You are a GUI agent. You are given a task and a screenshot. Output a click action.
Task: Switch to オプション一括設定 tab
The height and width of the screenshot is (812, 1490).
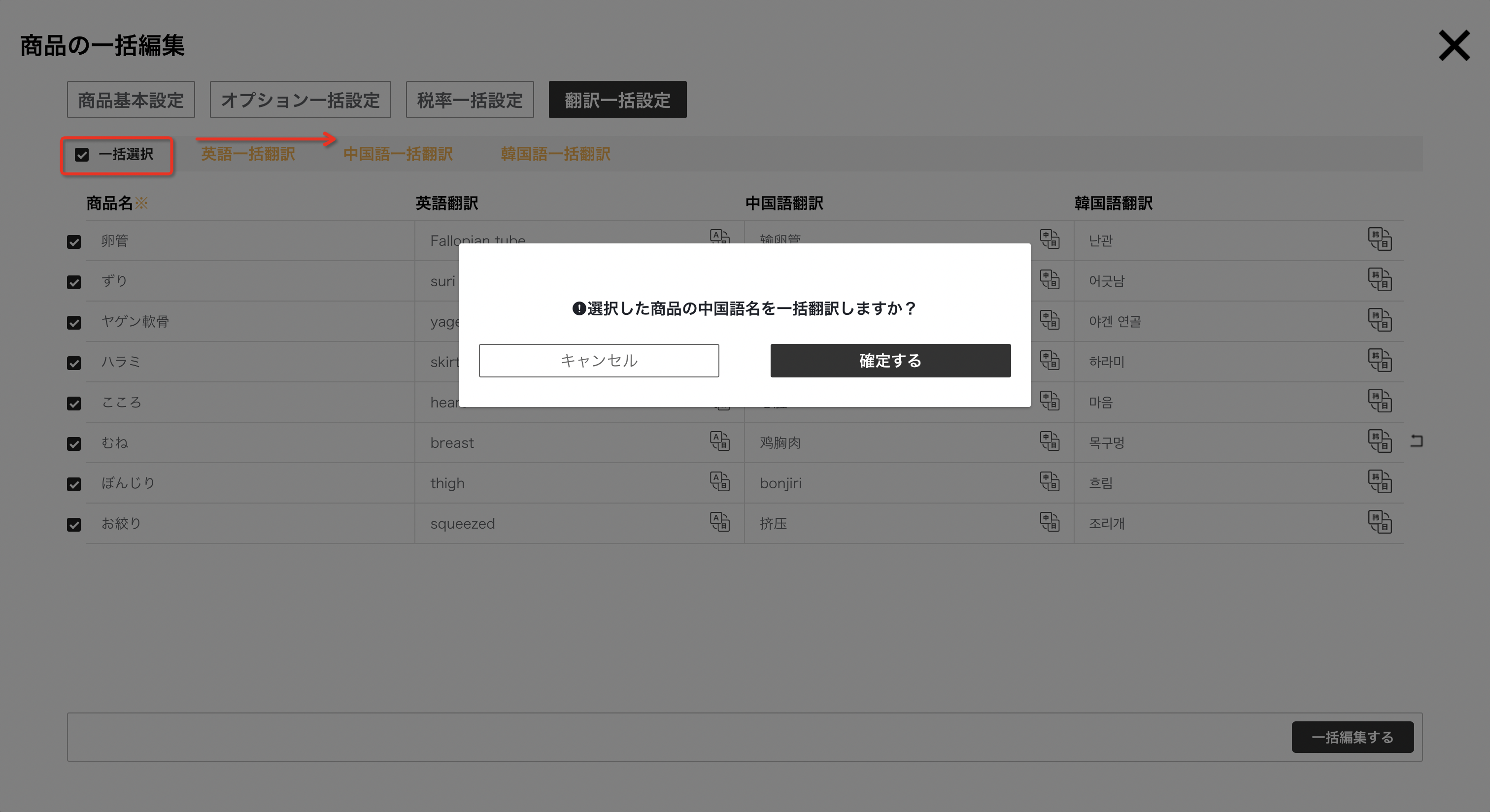click(300, 100)
